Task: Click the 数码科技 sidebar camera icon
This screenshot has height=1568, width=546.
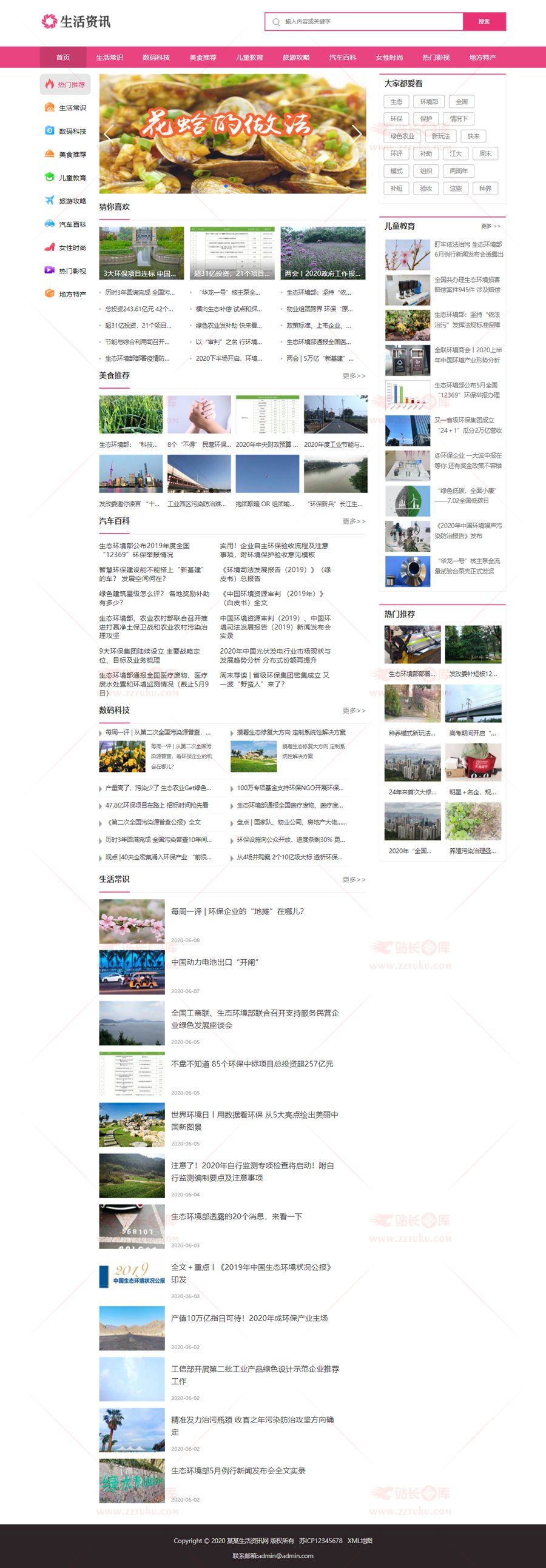Action: tap(49, 131)
